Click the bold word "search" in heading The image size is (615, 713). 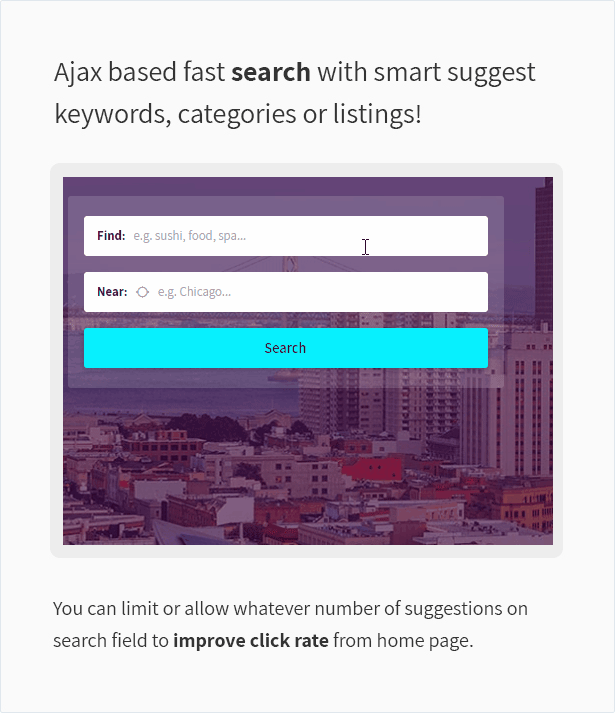(x=271, y=72)
